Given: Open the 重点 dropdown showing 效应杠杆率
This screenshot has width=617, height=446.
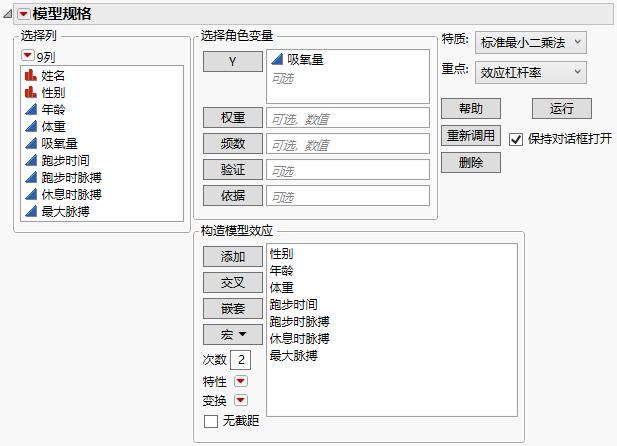Looking at the screenshot, I should [530, 72].
